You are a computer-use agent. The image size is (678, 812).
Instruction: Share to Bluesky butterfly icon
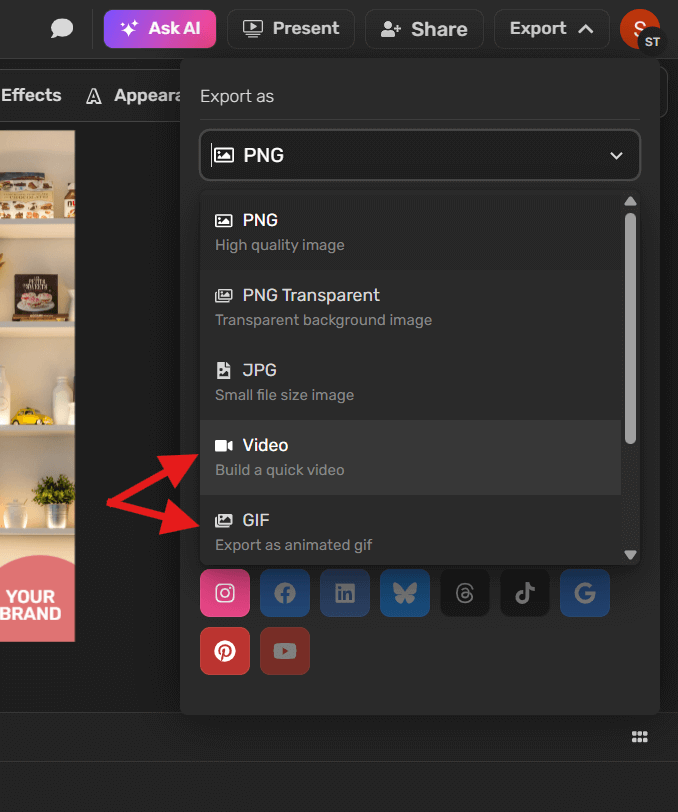click(405, 592)
